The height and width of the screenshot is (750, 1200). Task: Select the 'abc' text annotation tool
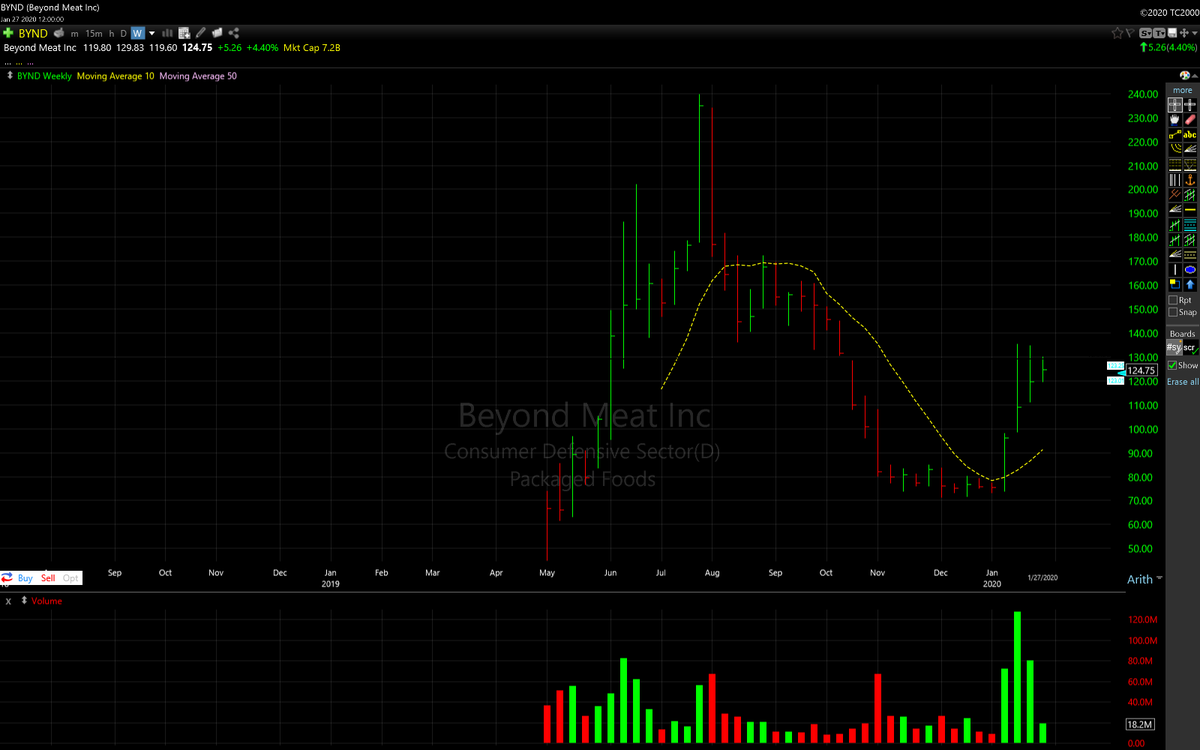pos(1191,134)
